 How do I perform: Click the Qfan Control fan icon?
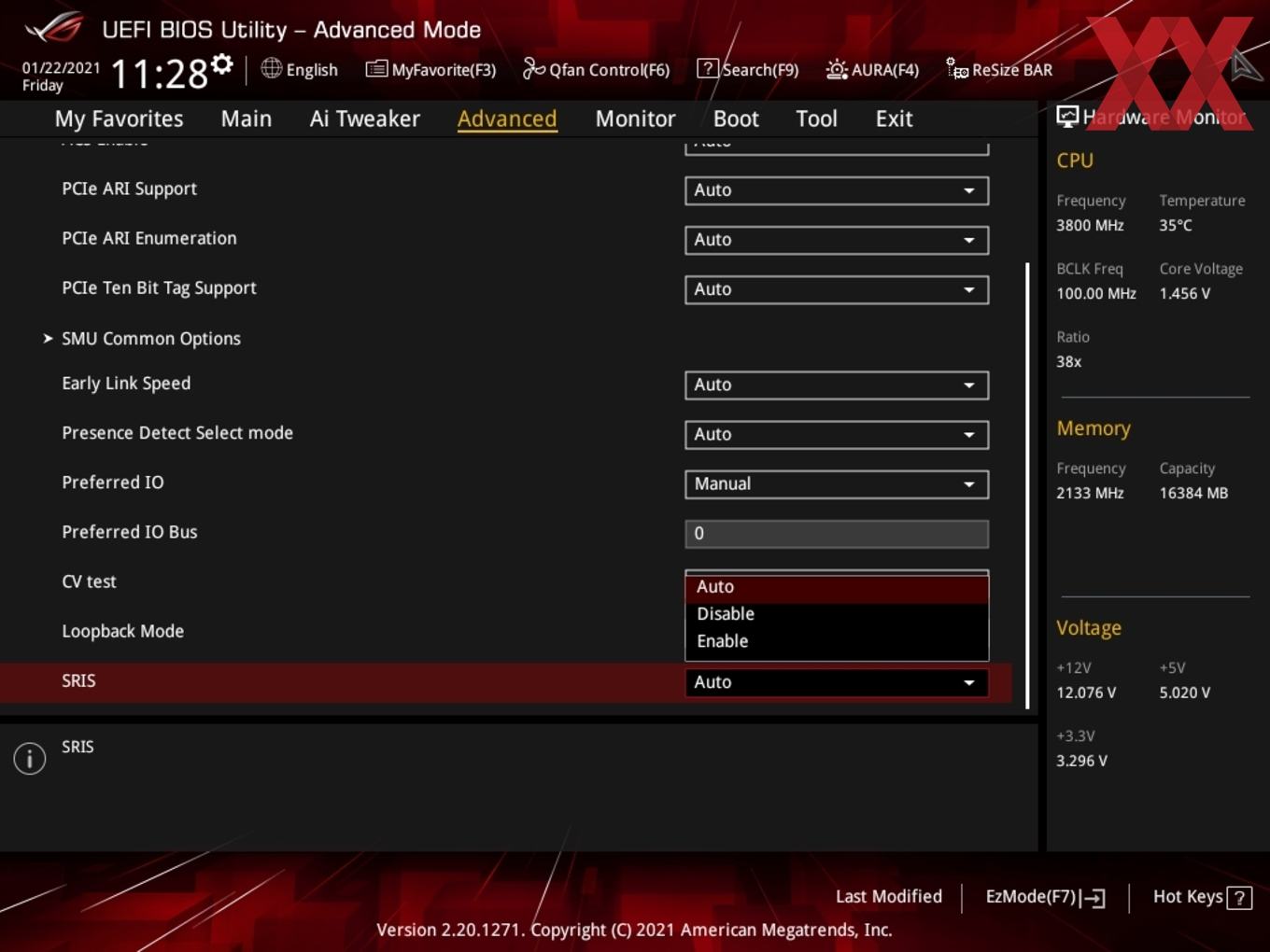[x=533, y=68]
